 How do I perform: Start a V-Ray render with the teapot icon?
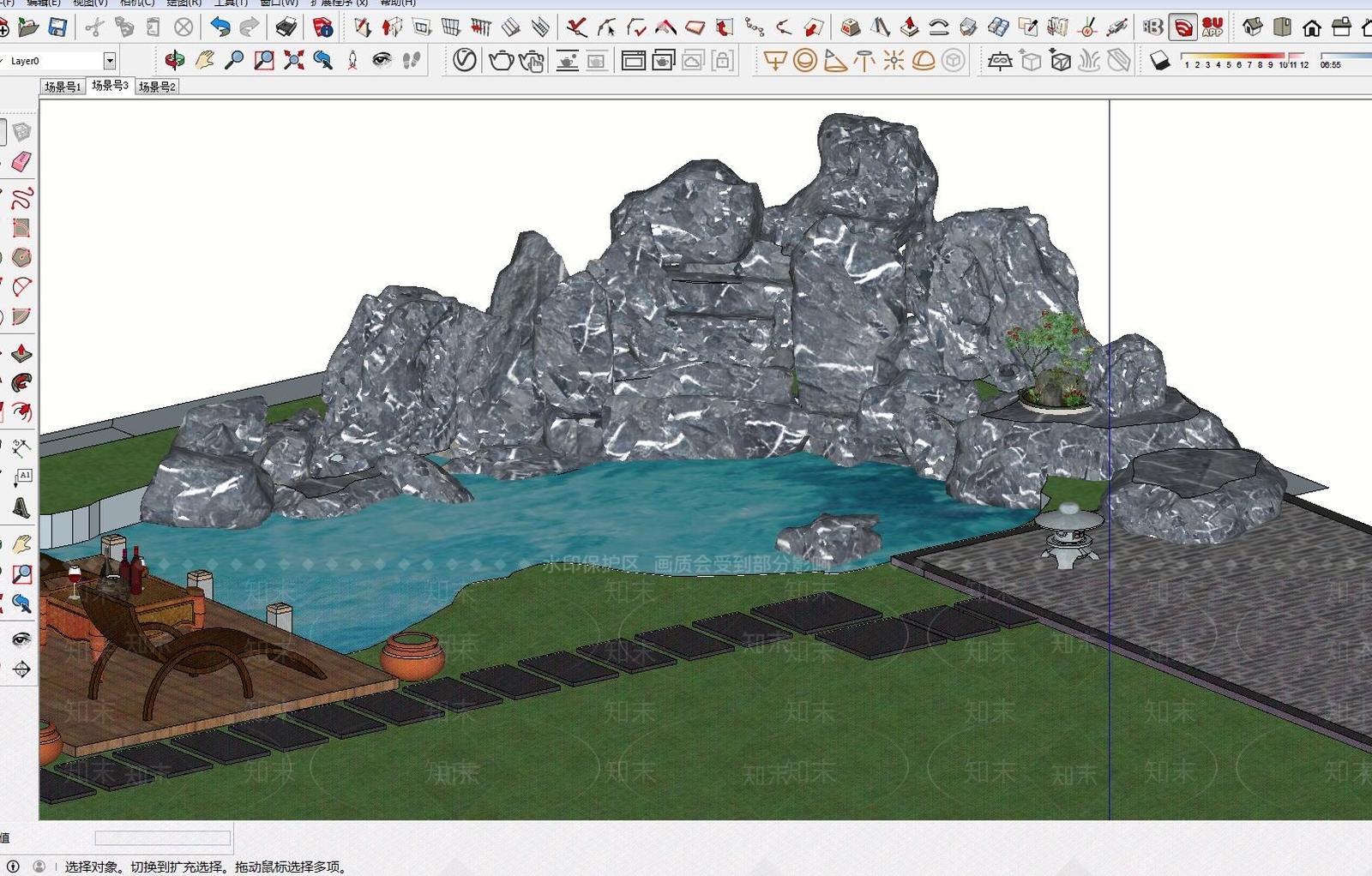[501, 60]
